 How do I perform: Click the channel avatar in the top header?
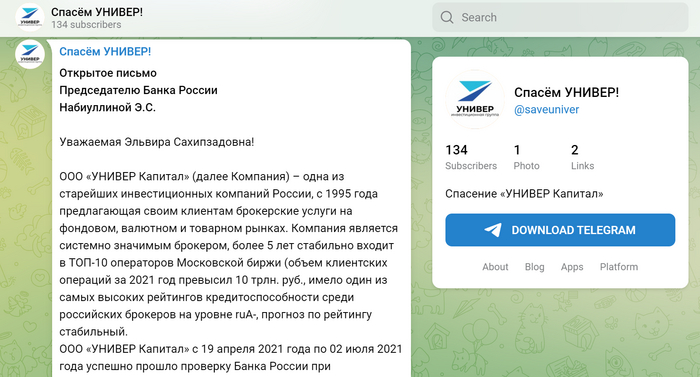[30, 17]
